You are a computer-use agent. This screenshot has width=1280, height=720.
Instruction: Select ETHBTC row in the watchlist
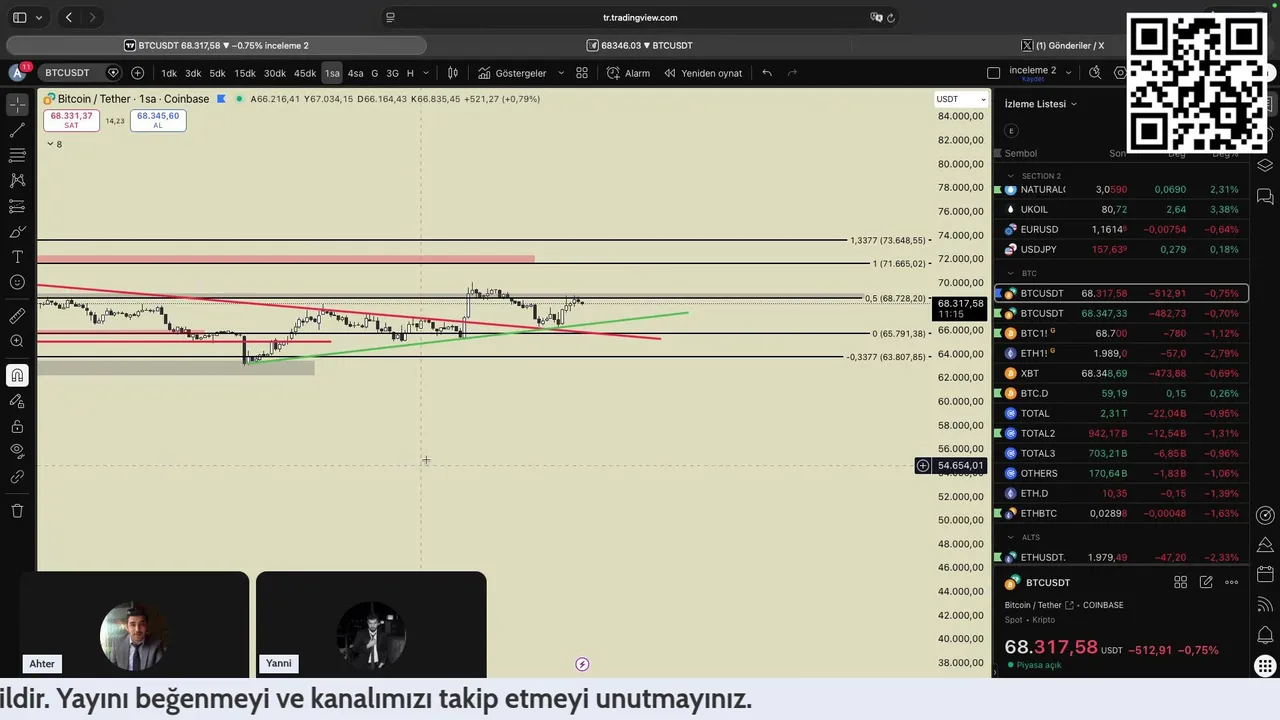(x=1120, y=514)
